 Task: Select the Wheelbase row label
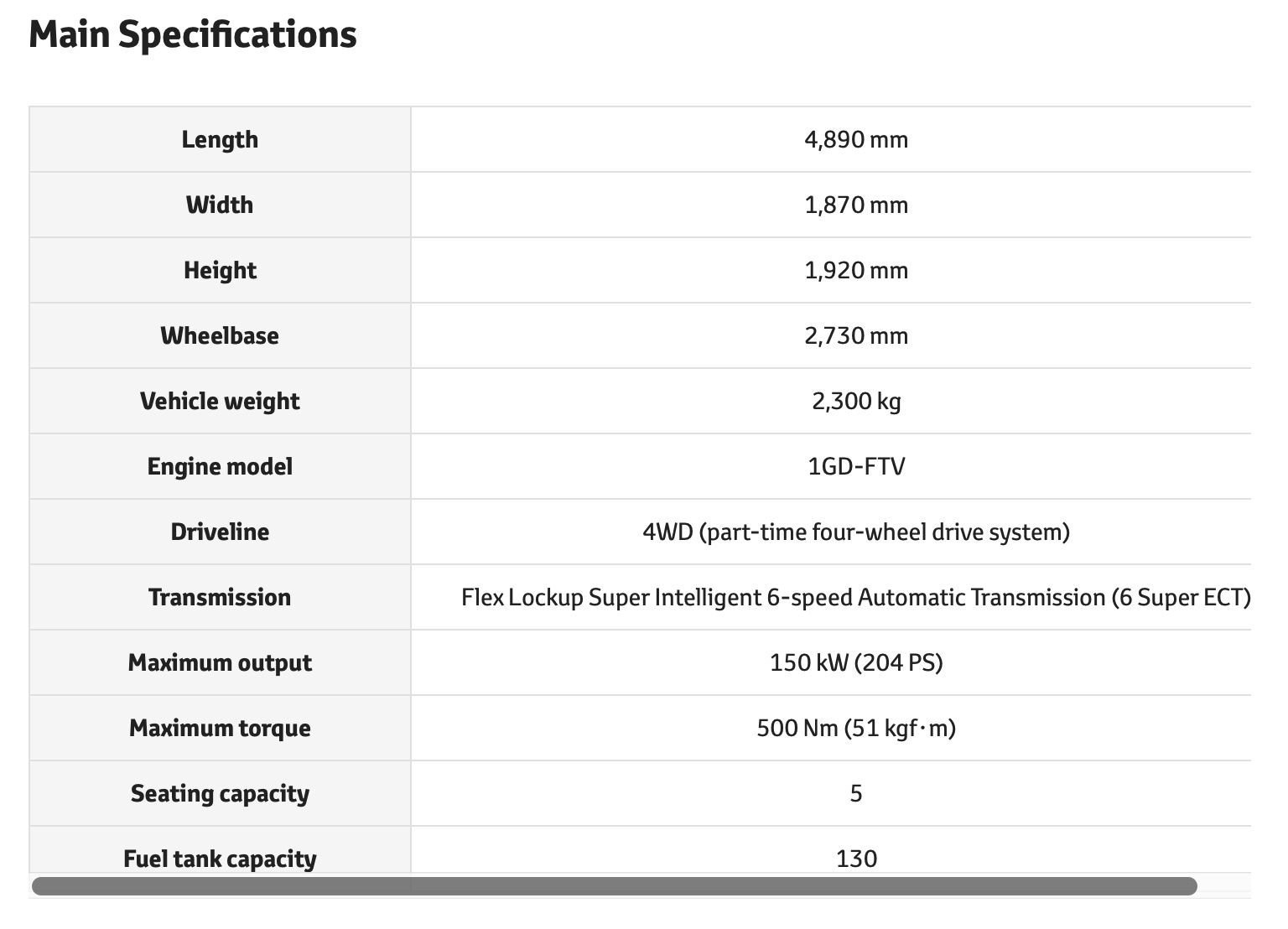pyautogui.click(x=220, y=335)
